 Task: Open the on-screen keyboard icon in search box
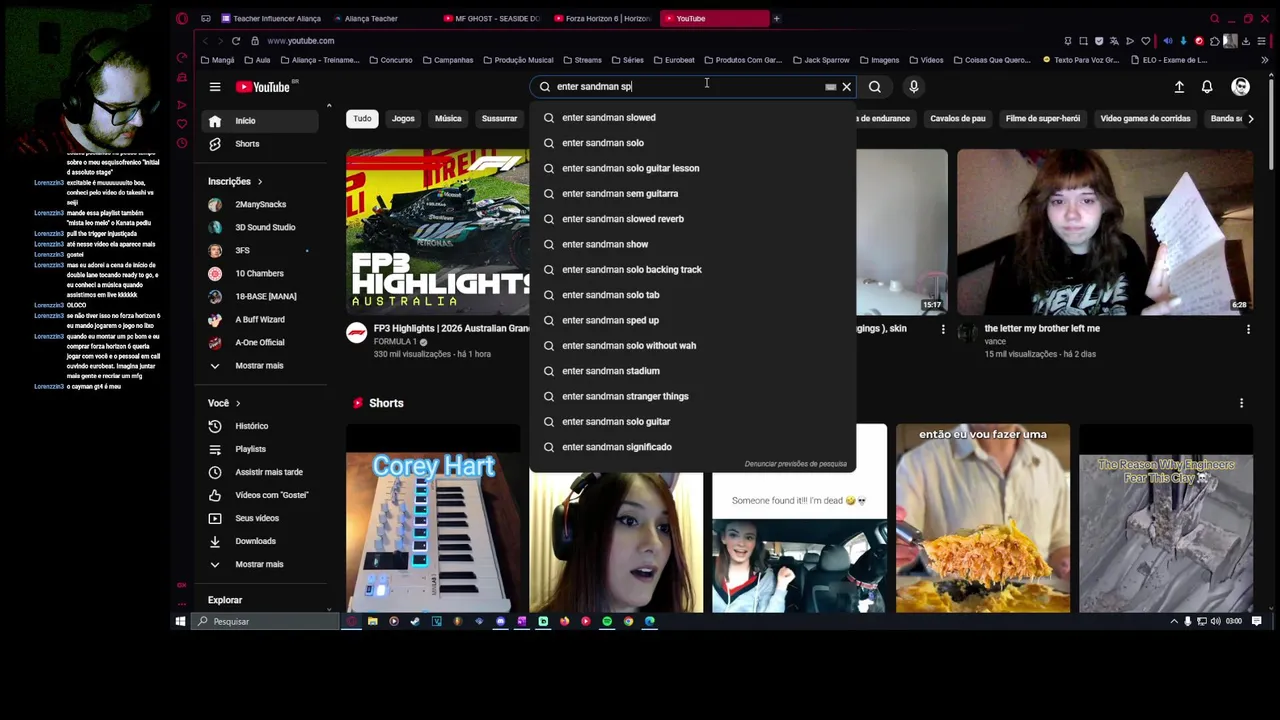pos(830,87)
